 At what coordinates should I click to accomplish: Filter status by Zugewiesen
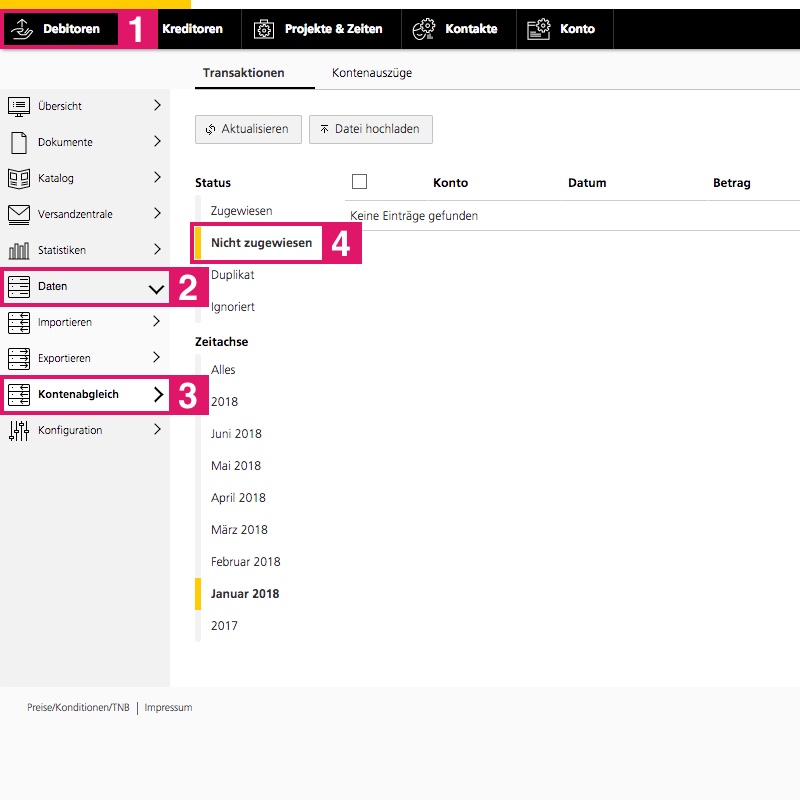pyautogui.click(x=241, y=211)
